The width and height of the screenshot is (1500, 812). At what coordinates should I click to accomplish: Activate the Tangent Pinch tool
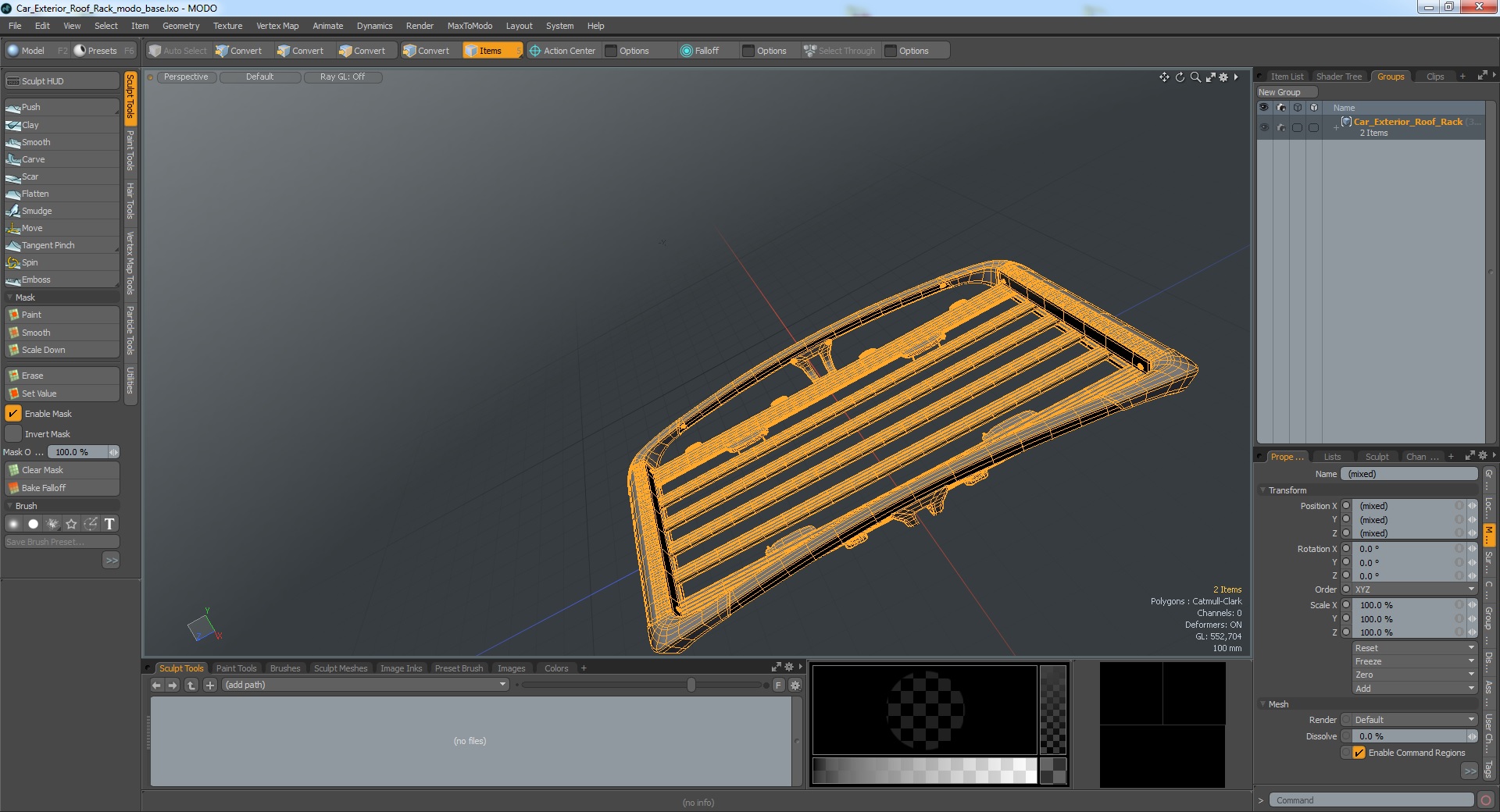(x=62, y=245)
